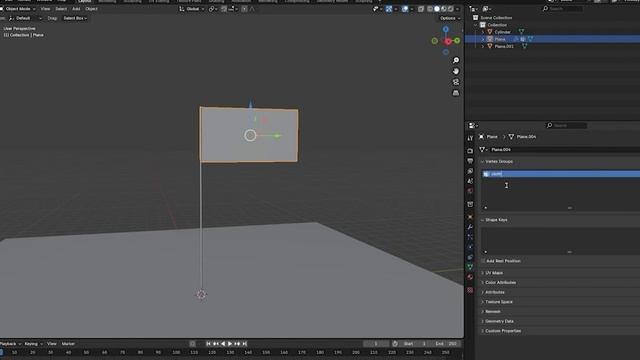The height and width of the screenshot is (360, 640).
Task: Click the outliner search field
Action: (562, 9)
